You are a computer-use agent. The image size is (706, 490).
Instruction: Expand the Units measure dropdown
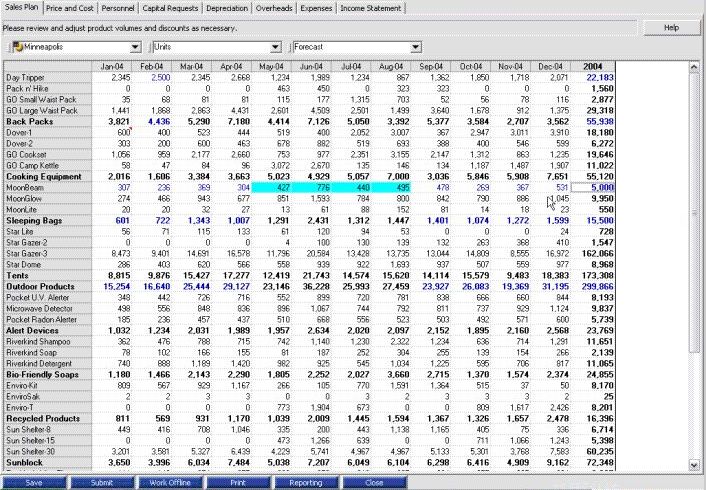276,47
